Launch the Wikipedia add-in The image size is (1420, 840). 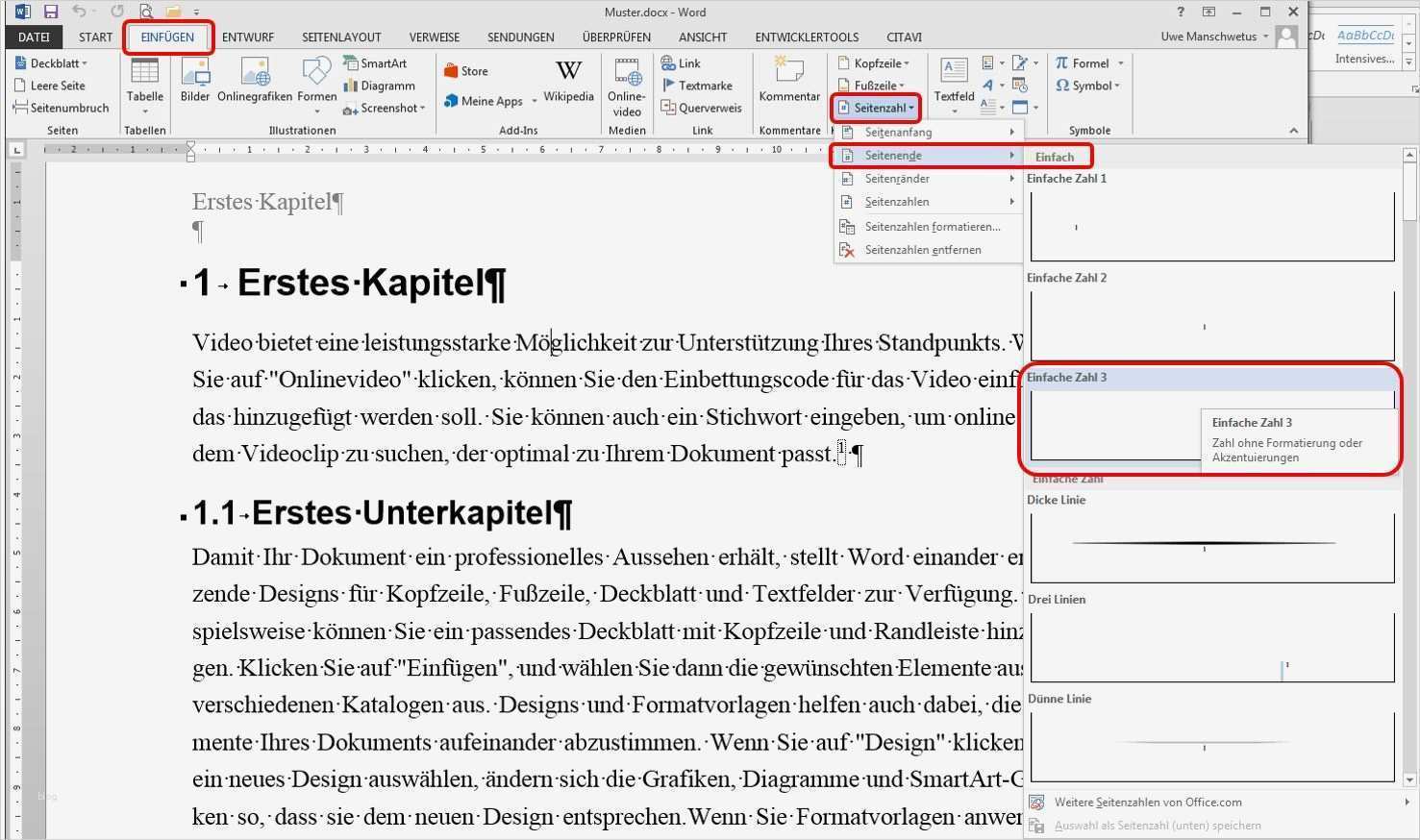[568, 85]
